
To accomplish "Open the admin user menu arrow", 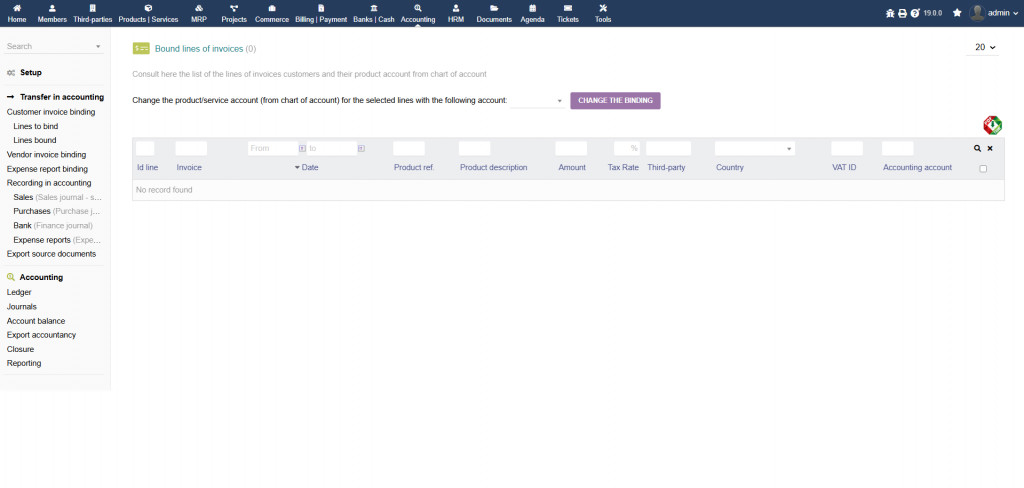I will pyautogui.click(x=1014, y=12).
